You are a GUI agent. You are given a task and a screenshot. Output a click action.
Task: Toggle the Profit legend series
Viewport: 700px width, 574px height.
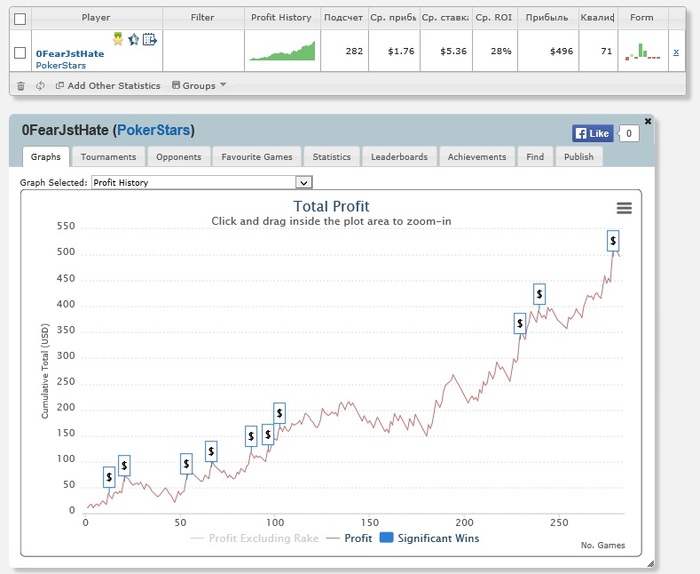[x=349, y=538]
